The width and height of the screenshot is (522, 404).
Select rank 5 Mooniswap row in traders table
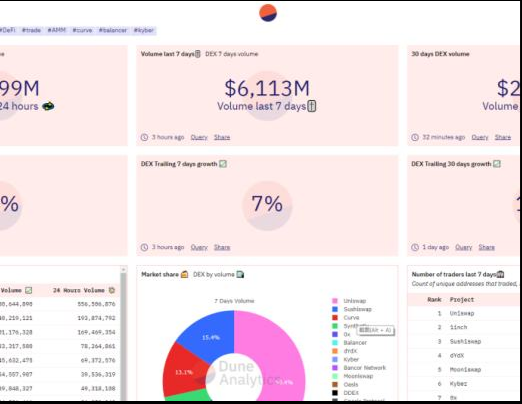tap(463, 370)
